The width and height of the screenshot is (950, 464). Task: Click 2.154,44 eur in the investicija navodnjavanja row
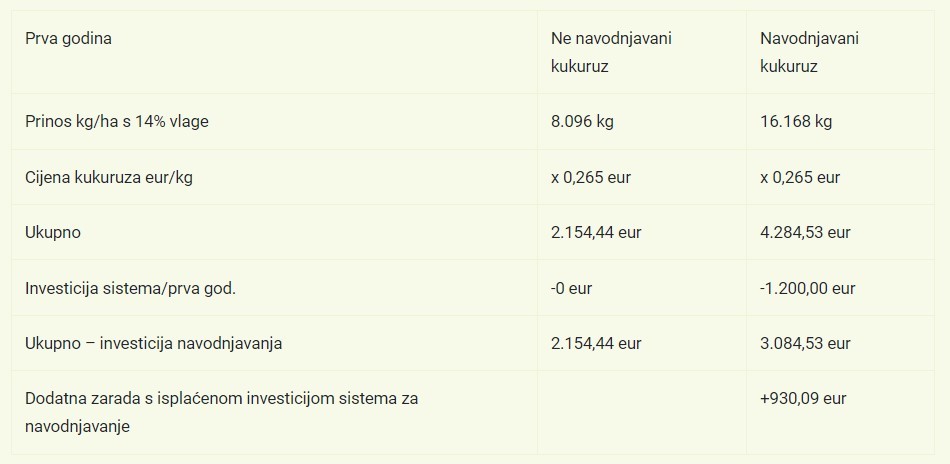coord(596,343)
